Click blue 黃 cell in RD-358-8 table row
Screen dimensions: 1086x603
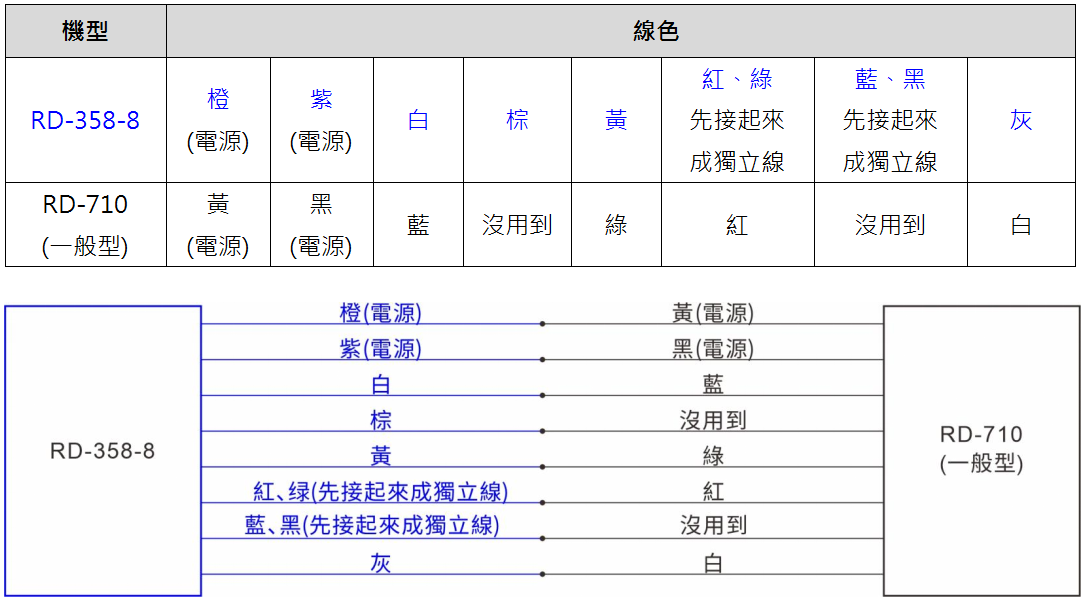click(616, 120)
